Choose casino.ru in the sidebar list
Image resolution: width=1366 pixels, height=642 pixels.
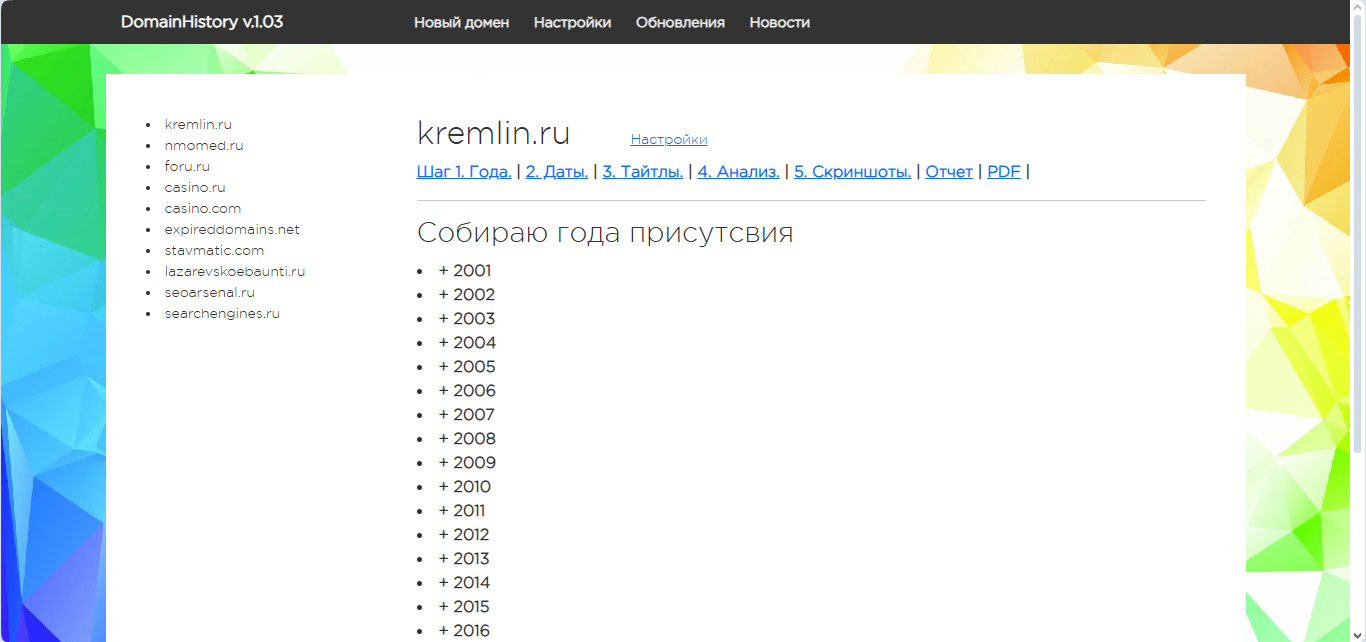click(195, 188)
